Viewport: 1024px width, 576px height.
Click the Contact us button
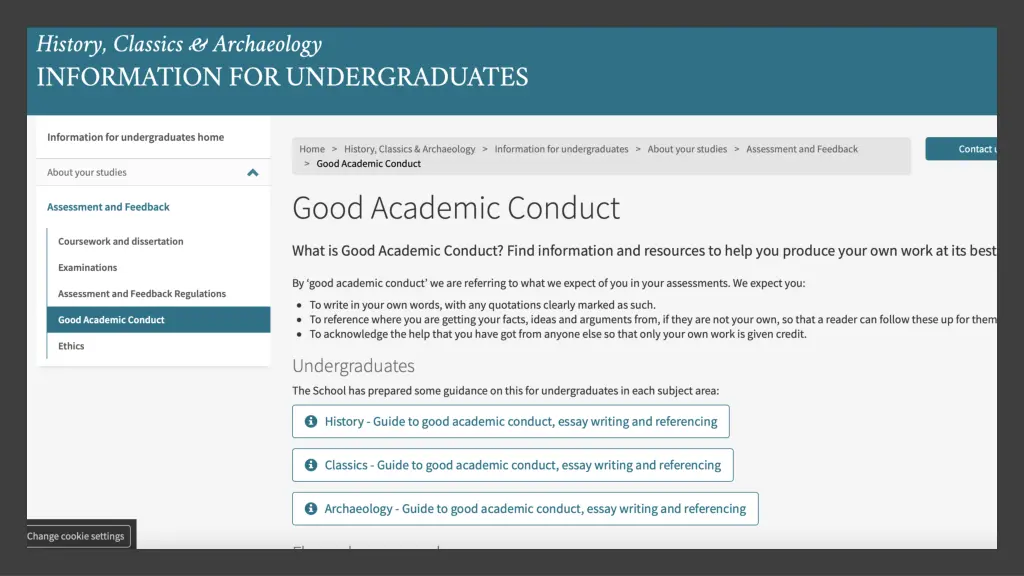pyautogui.click(x=961, y=149)
